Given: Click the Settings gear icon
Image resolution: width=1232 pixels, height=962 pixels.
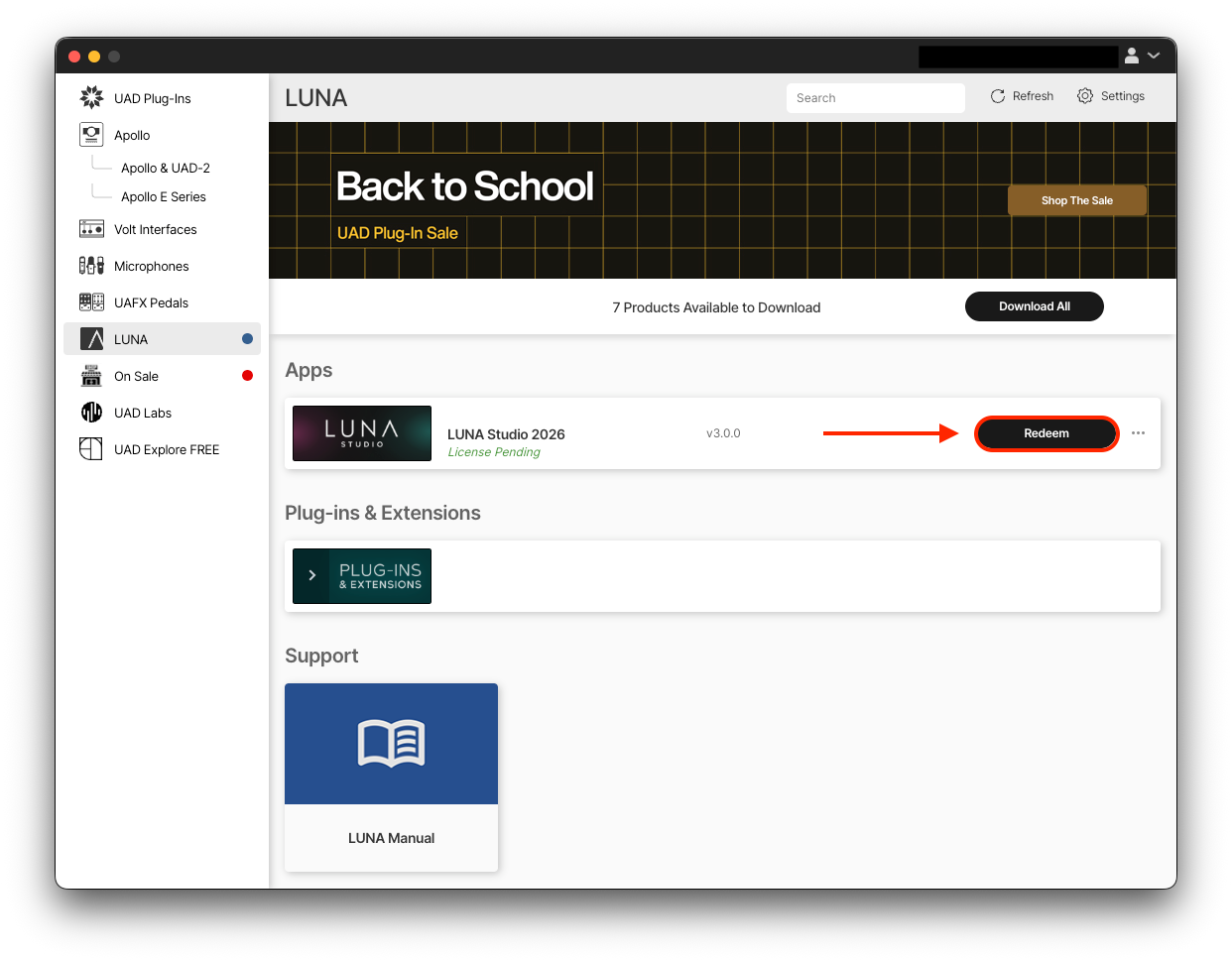Looking at the screenshot, I should (x=1085, y=96).
